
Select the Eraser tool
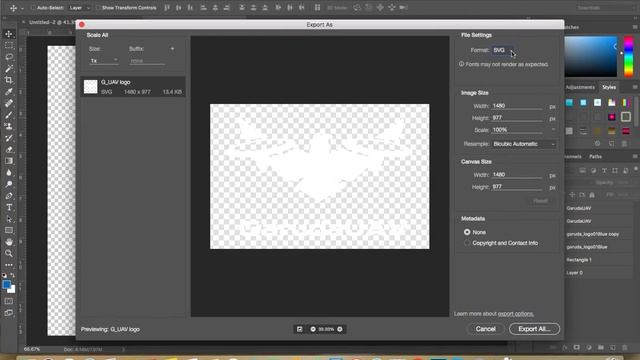(x=9, y=149)
